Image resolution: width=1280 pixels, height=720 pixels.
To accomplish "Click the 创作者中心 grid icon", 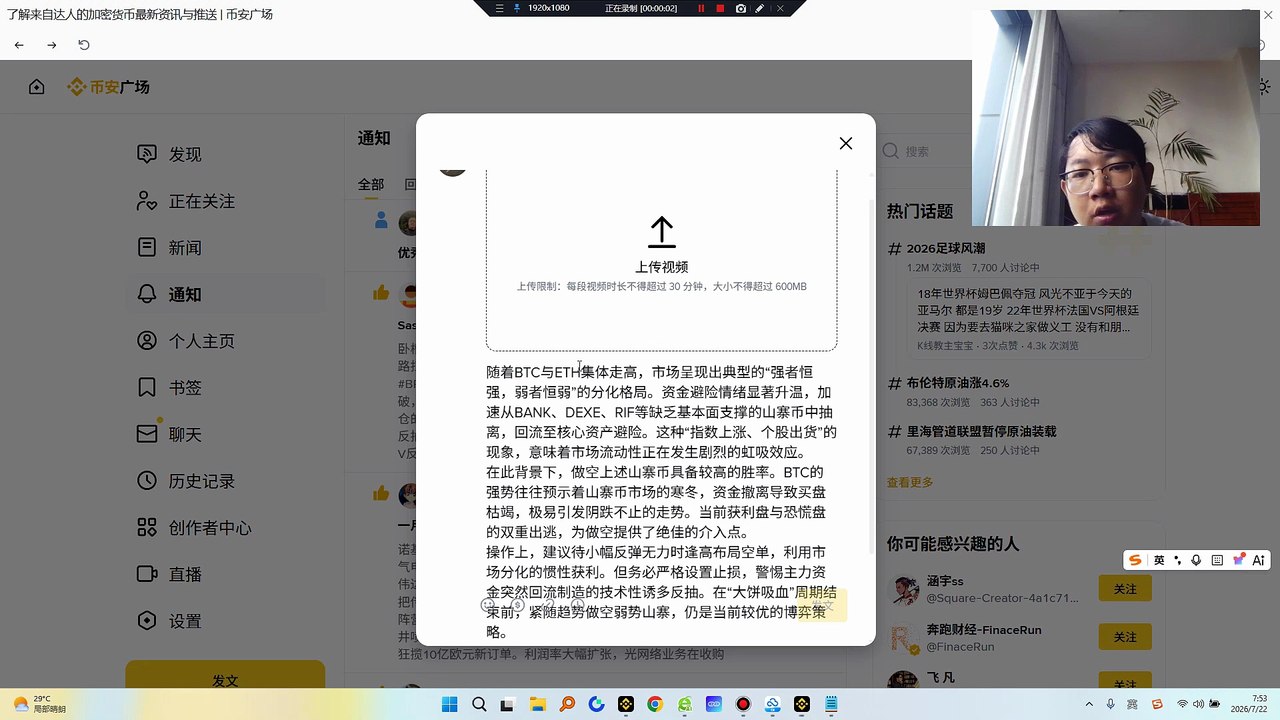I will 147,527.
